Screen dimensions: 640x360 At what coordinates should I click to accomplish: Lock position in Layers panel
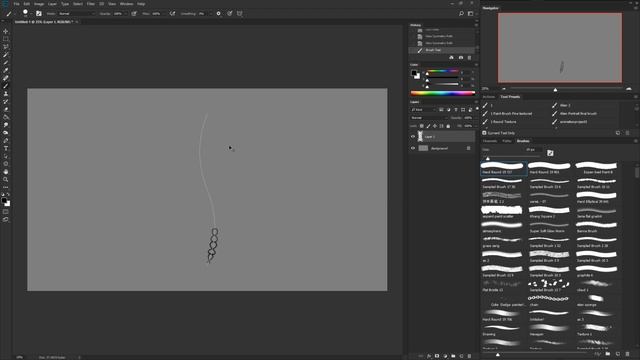click(435, 126)
